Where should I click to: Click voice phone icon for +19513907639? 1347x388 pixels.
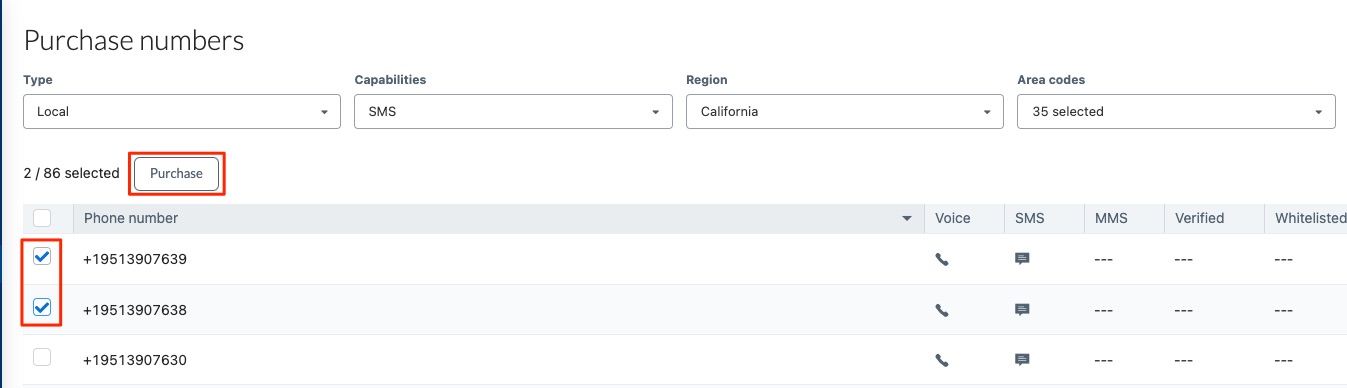pos(941,259)
